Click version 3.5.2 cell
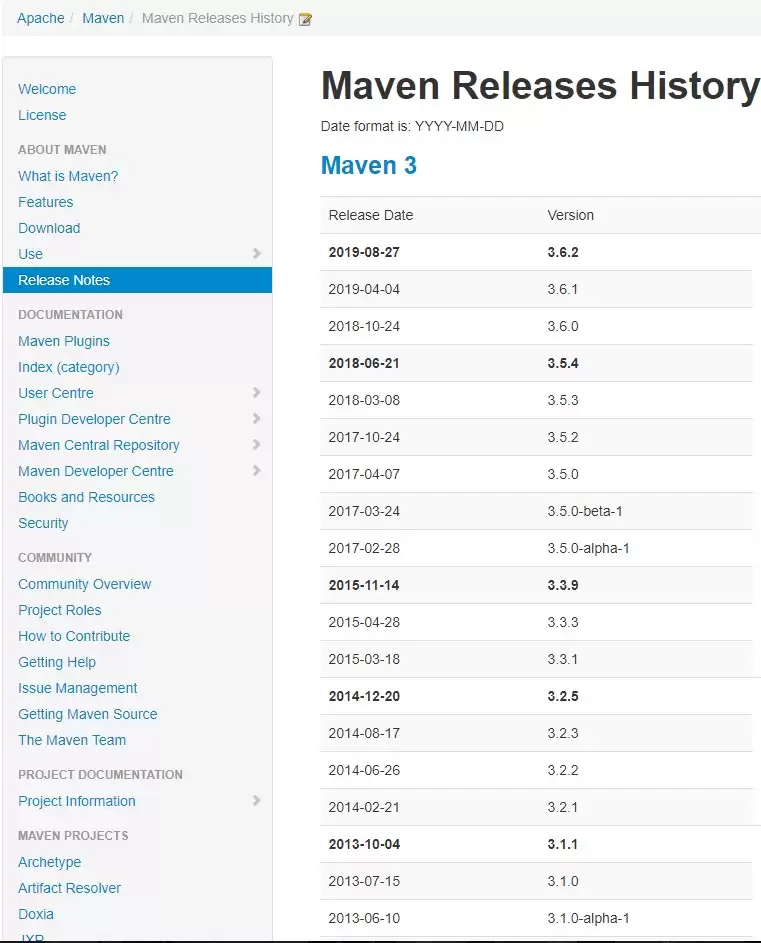Viewport: 761px width, 943px height. tap(563, 437)
